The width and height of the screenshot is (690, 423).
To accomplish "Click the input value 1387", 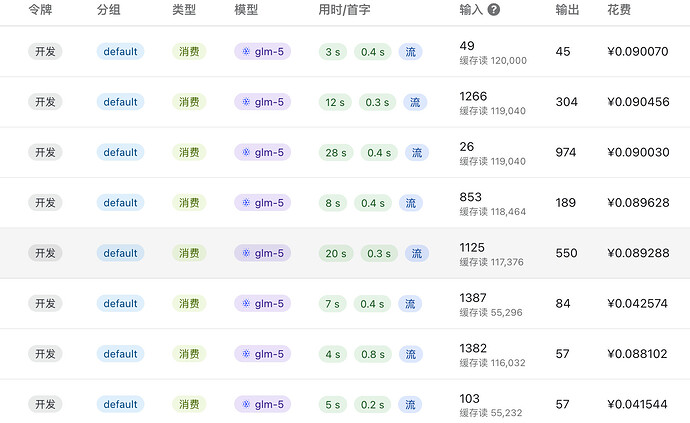I will [x=473, y=298].
